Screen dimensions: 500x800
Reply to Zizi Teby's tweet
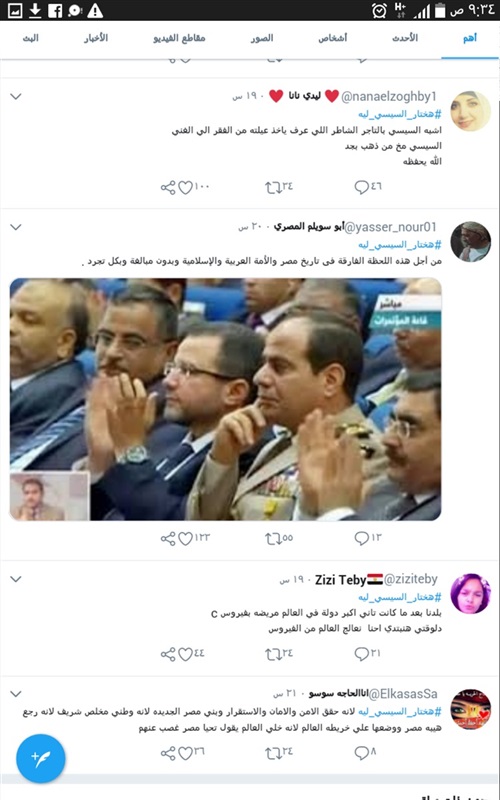tap(361, 654)
